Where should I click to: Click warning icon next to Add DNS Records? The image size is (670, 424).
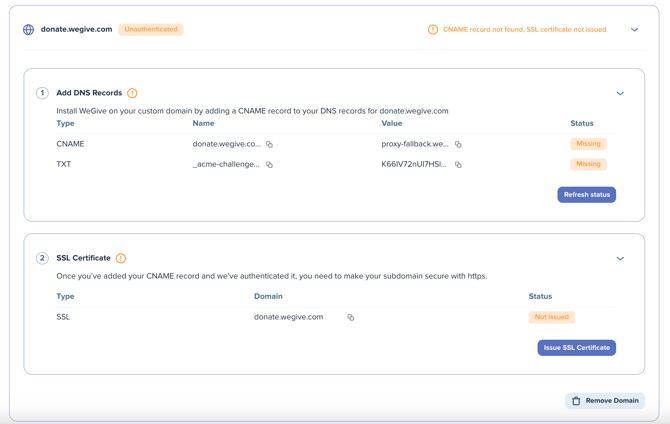(x=132, y=93)
